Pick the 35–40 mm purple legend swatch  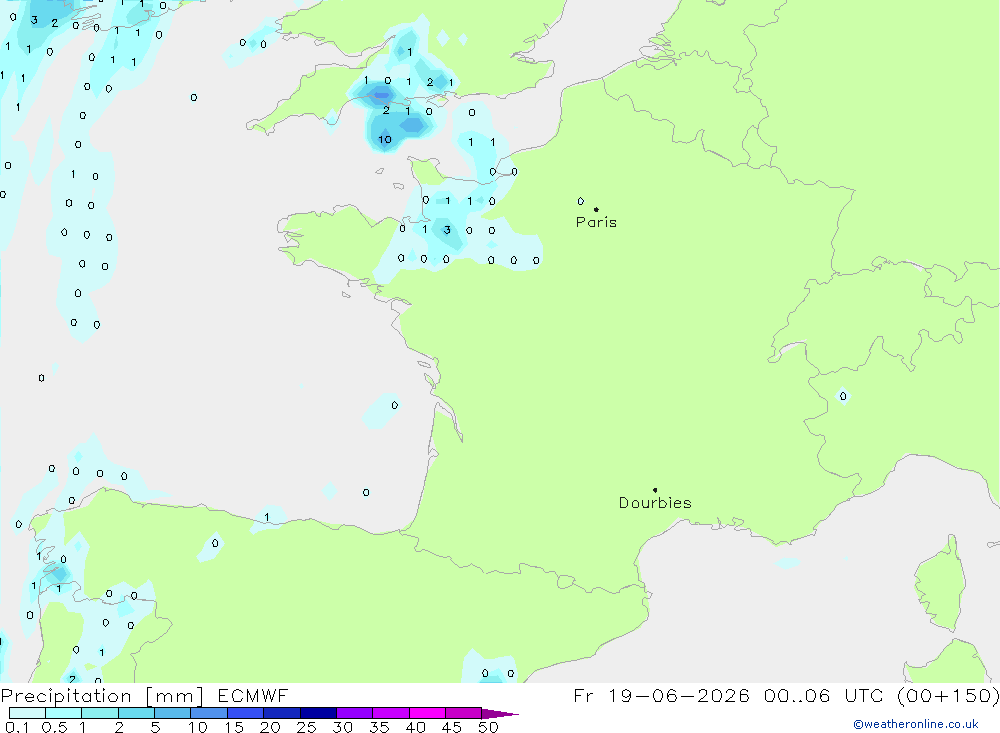pos(391,713)
